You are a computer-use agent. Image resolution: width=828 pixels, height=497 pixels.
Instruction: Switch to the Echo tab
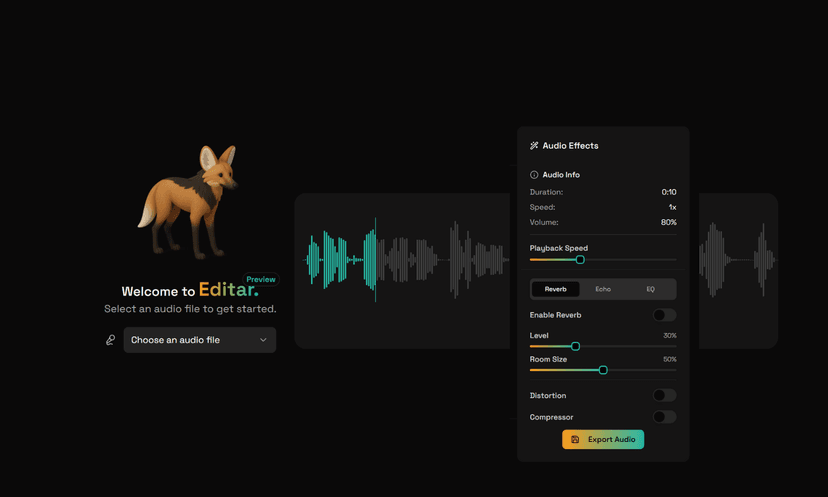coord(603,289)
